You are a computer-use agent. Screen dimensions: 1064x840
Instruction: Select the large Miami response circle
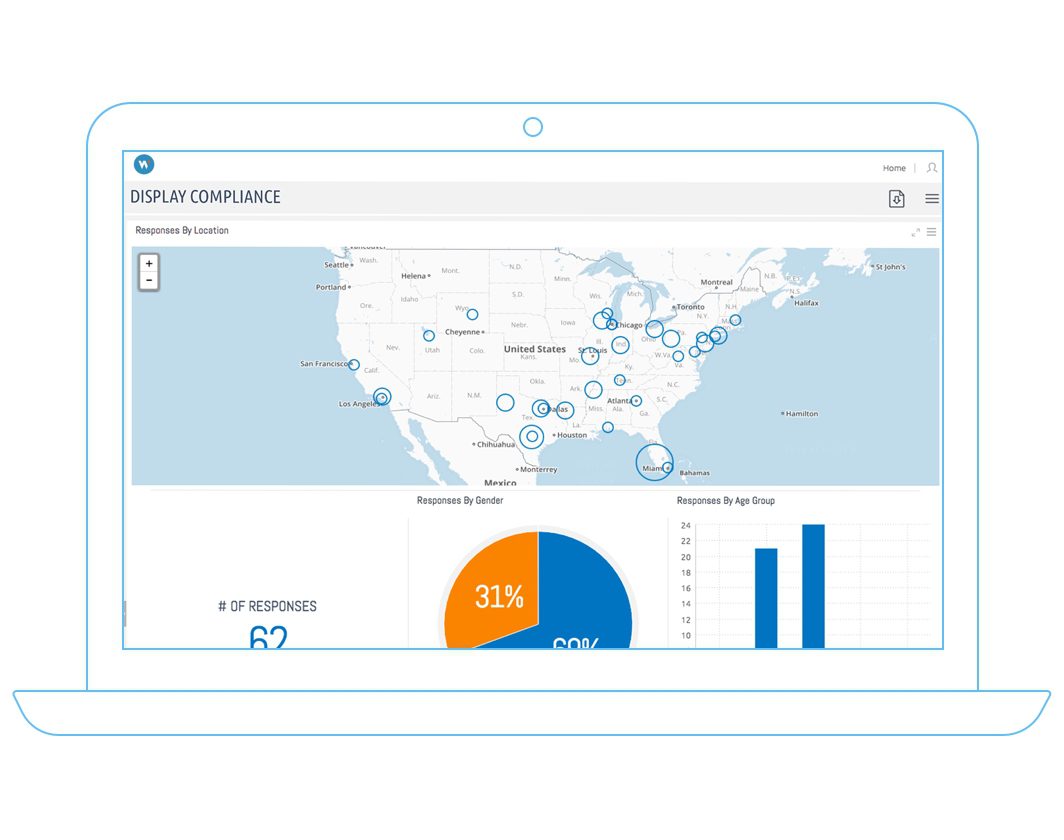(x=654, y=463)
